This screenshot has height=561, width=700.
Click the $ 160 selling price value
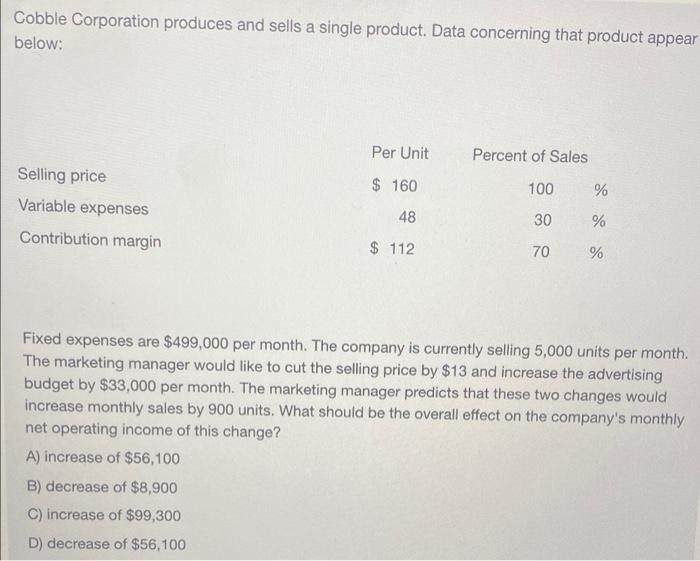(x=395, y=185)
